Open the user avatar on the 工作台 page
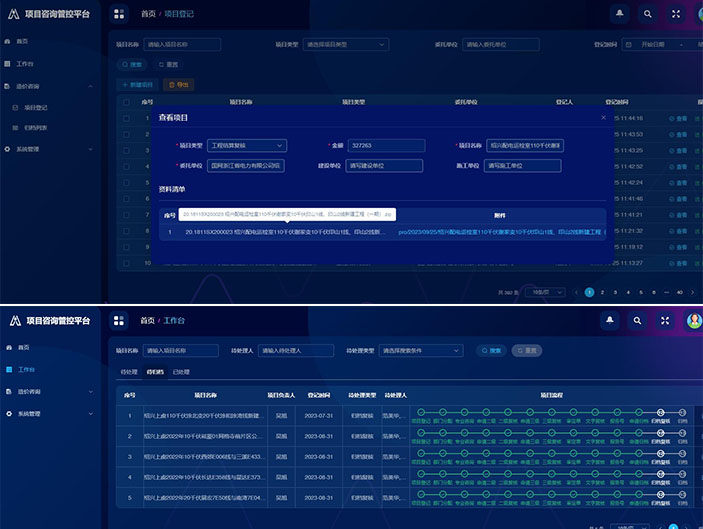Screen dimensions: 703x529 coord(694,320)
